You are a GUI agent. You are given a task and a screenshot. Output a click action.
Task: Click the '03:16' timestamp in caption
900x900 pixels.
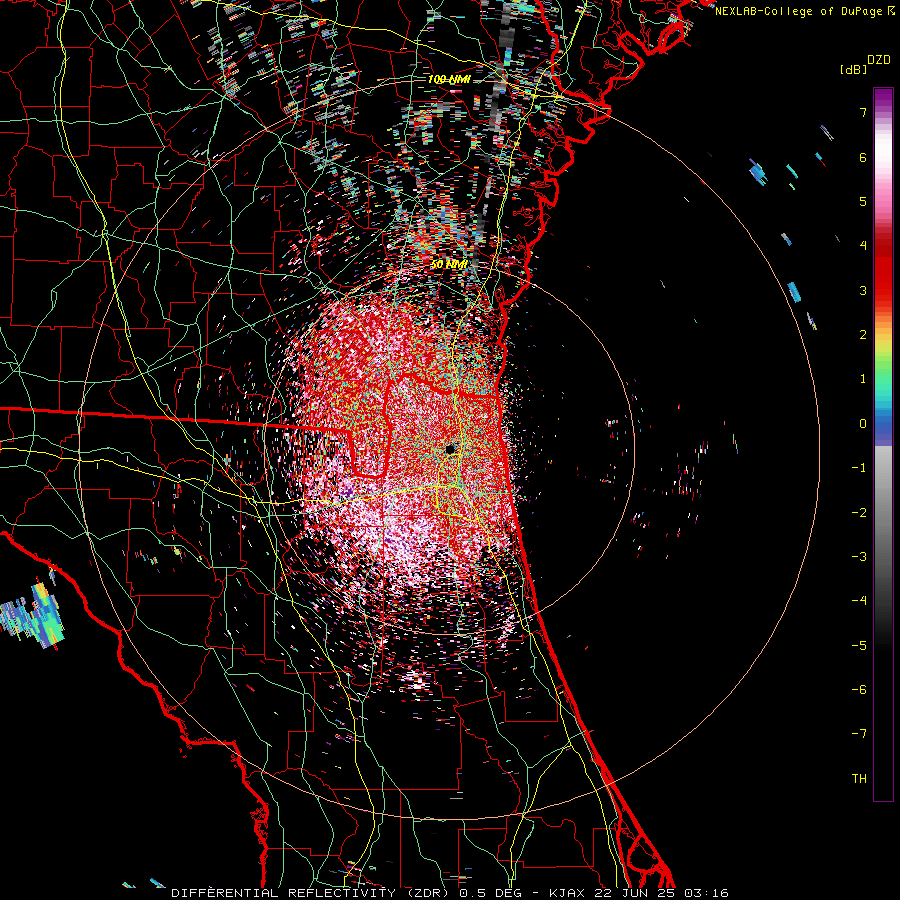[707, 893]
